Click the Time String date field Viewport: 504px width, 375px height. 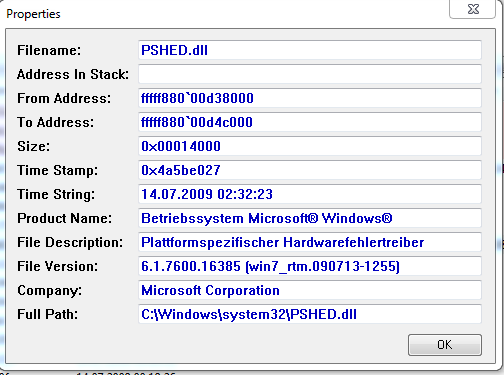[310, 194]
